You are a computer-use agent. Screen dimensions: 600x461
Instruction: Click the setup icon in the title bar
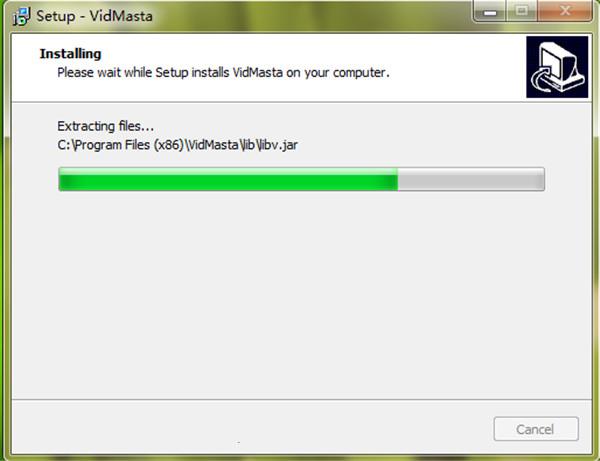[21, 16]
